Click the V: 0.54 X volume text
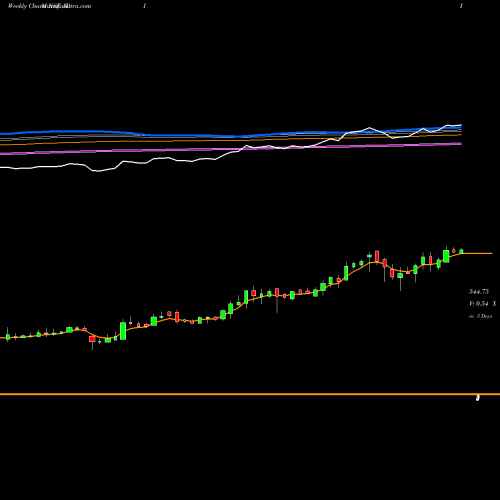The height and width of the screenshot is (500, 500). [x=483, y=304]
